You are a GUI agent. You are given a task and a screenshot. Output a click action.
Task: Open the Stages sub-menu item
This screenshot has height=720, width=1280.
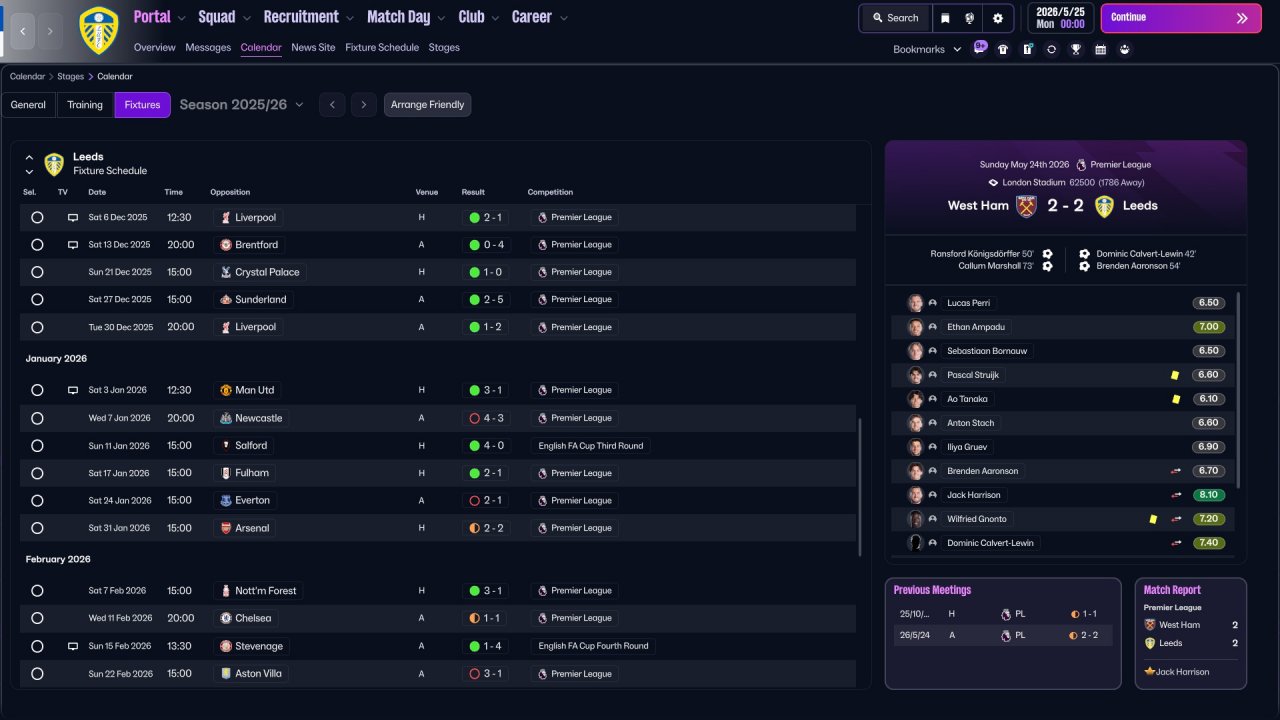point(444,47)
